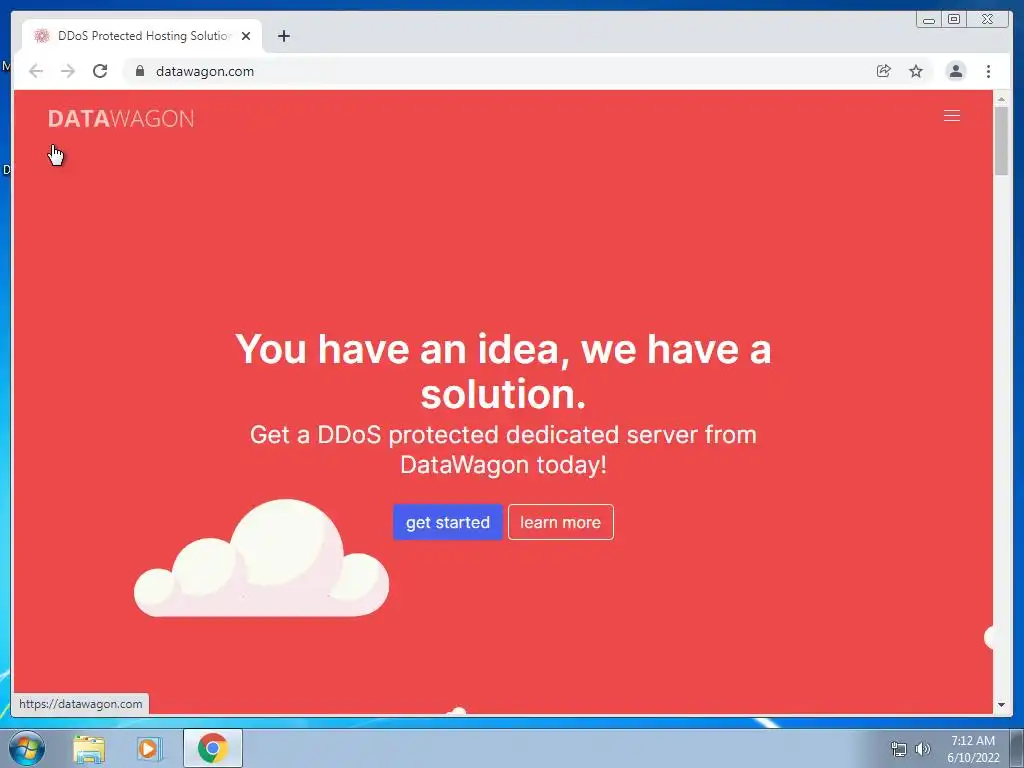Open a new browser tab

point(283,36)
